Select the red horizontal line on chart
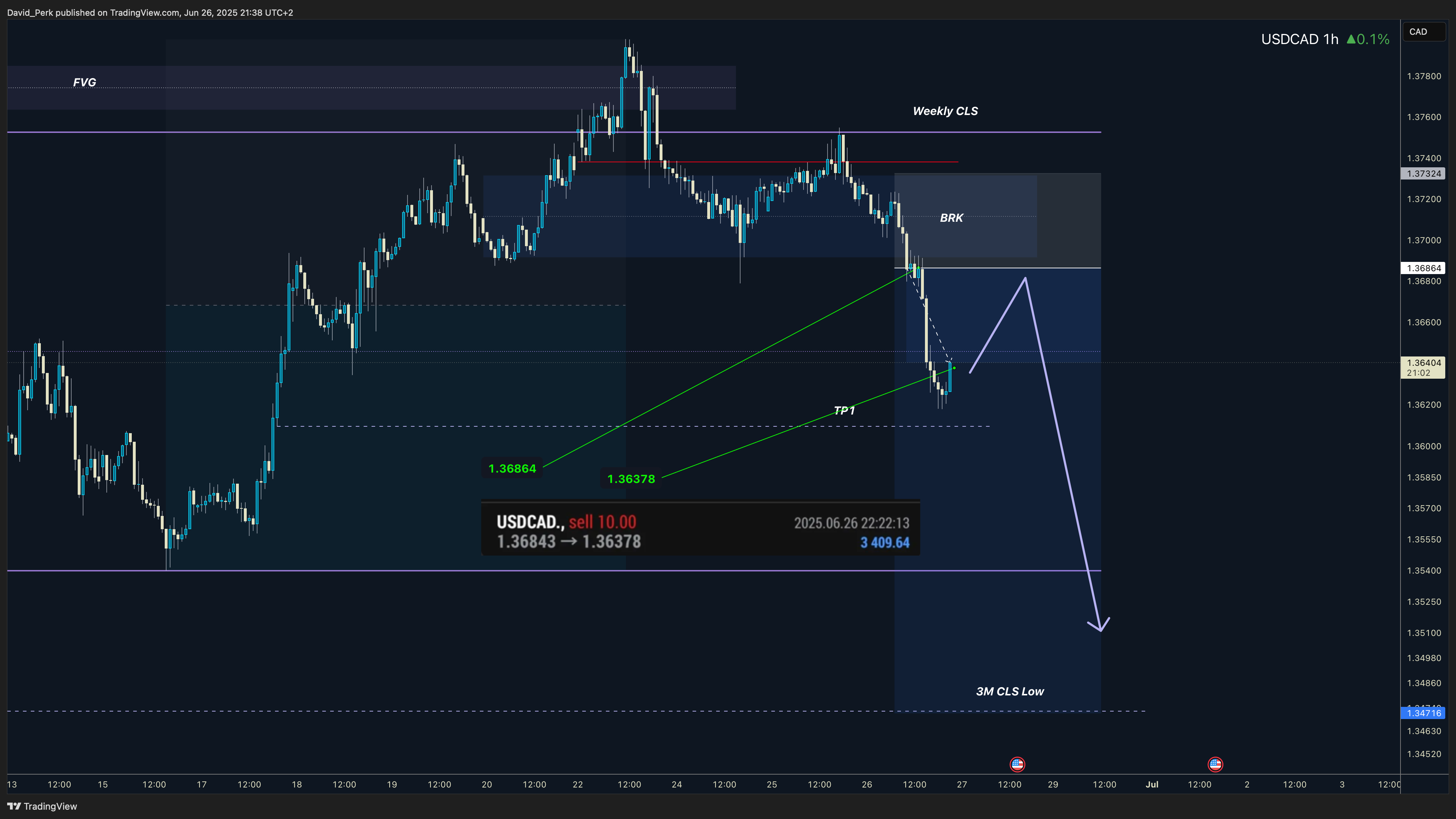 click(x=767, y=162)
